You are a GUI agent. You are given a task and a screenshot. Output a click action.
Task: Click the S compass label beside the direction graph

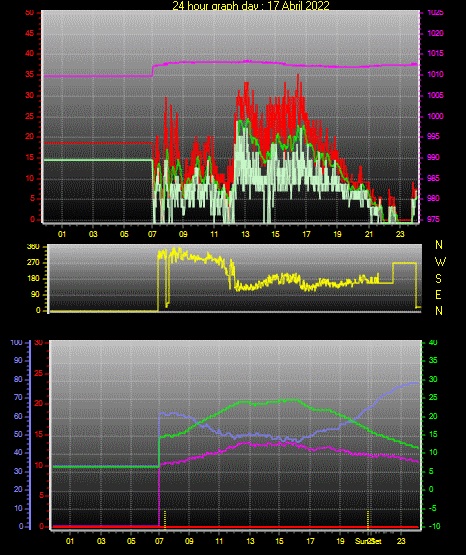click(438, 279)
